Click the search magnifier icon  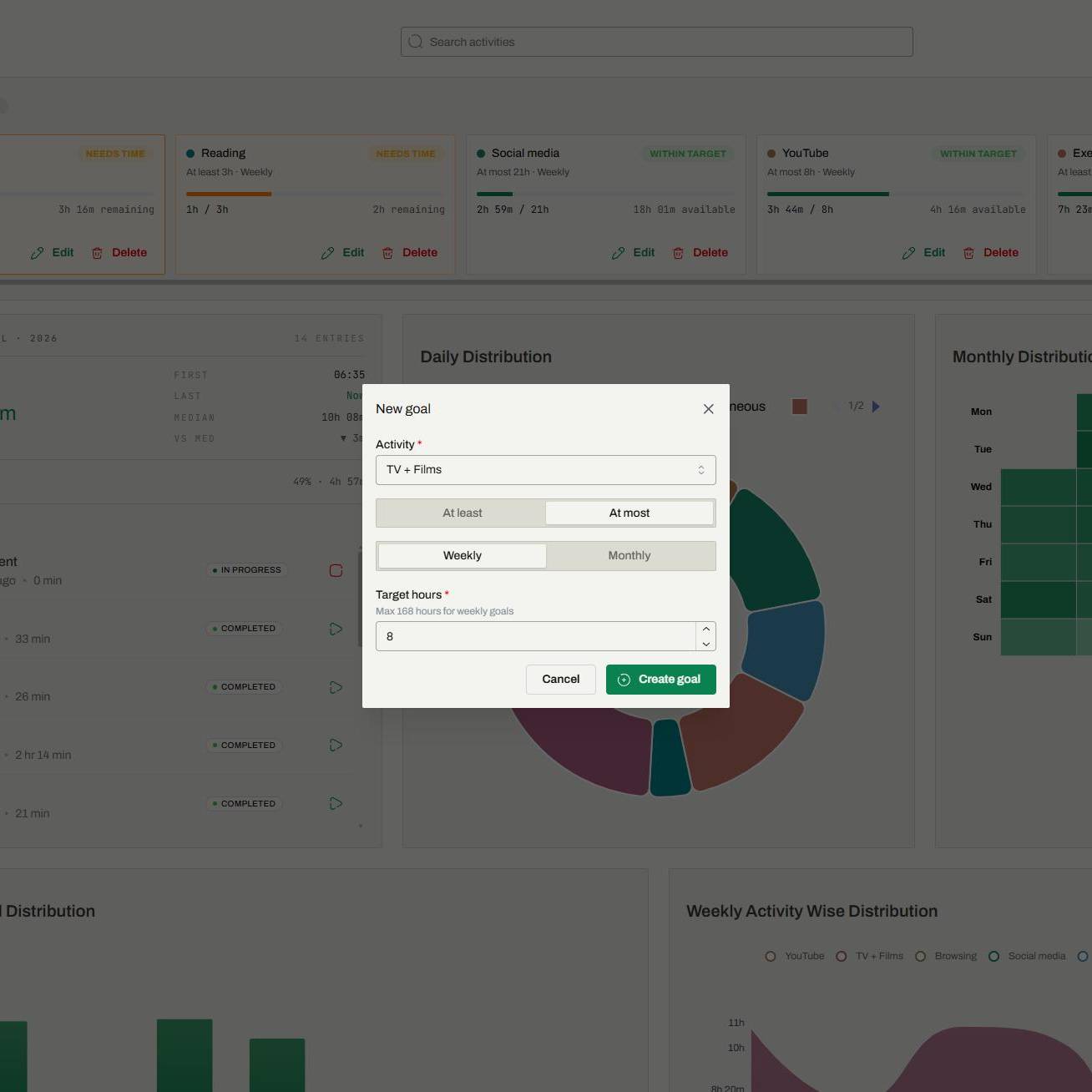pos(416,42)
